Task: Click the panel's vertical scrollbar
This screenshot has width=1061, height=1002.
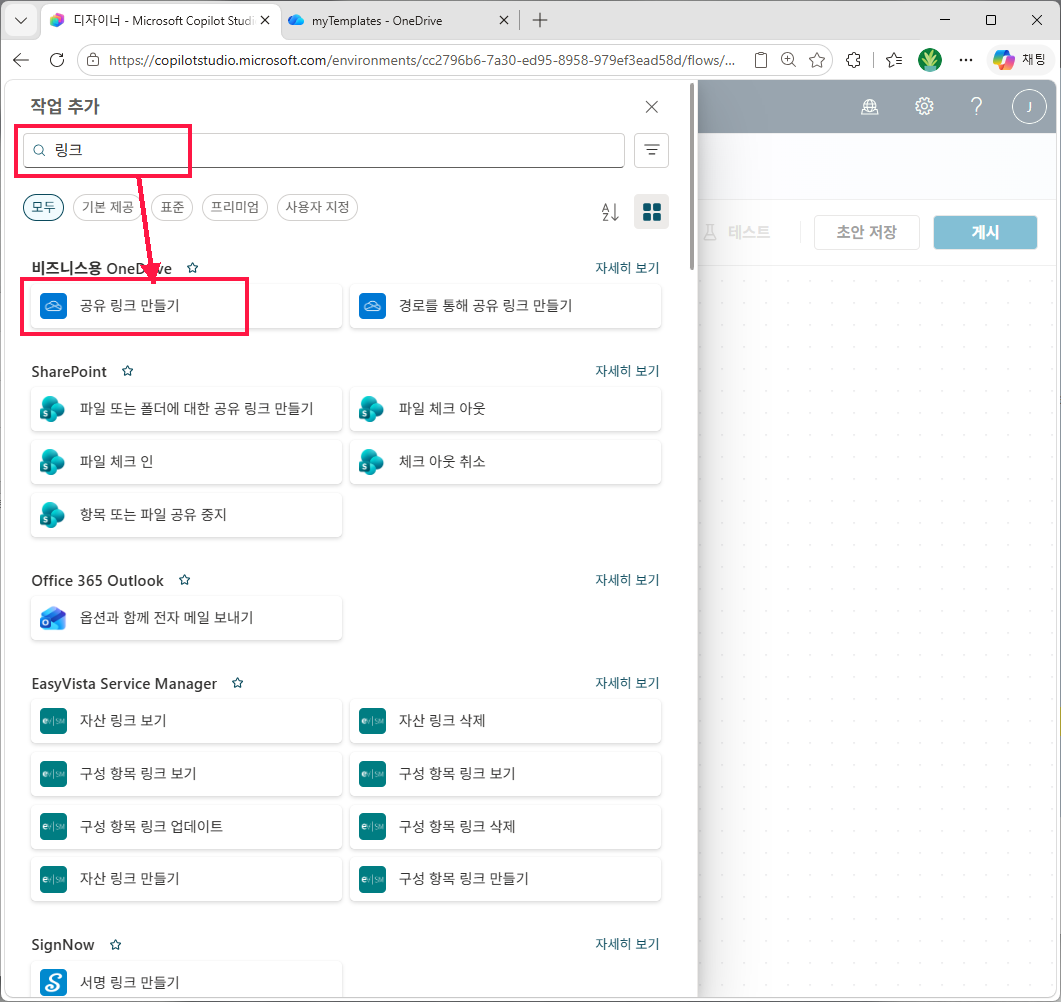Action: (x=692, y=177)
